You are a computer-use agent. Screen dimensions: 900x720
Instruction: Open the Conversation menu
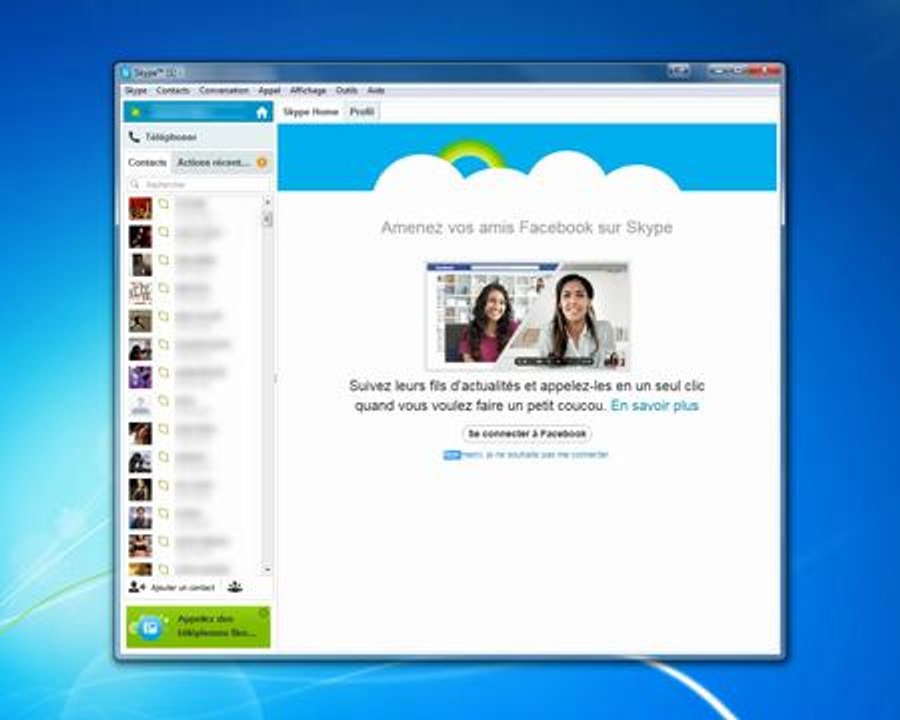[224, 91]
